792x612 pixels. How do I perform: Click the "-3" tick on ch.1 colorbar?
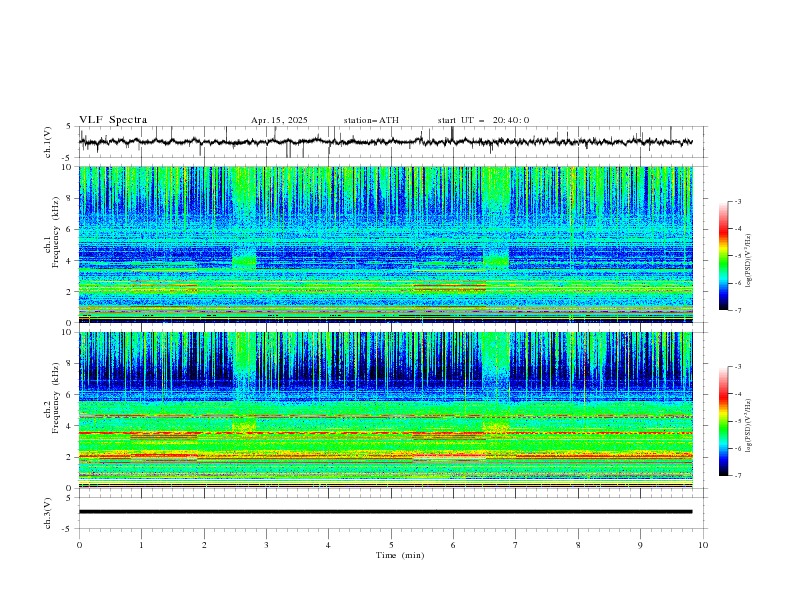[x=738, y=201]
